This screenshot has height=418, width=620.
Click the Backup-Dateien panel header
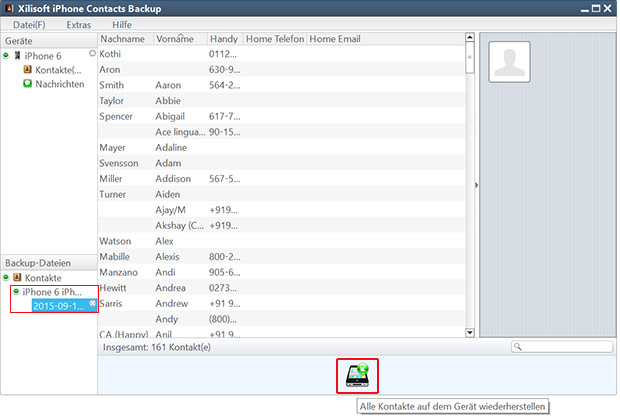(49, 263)
